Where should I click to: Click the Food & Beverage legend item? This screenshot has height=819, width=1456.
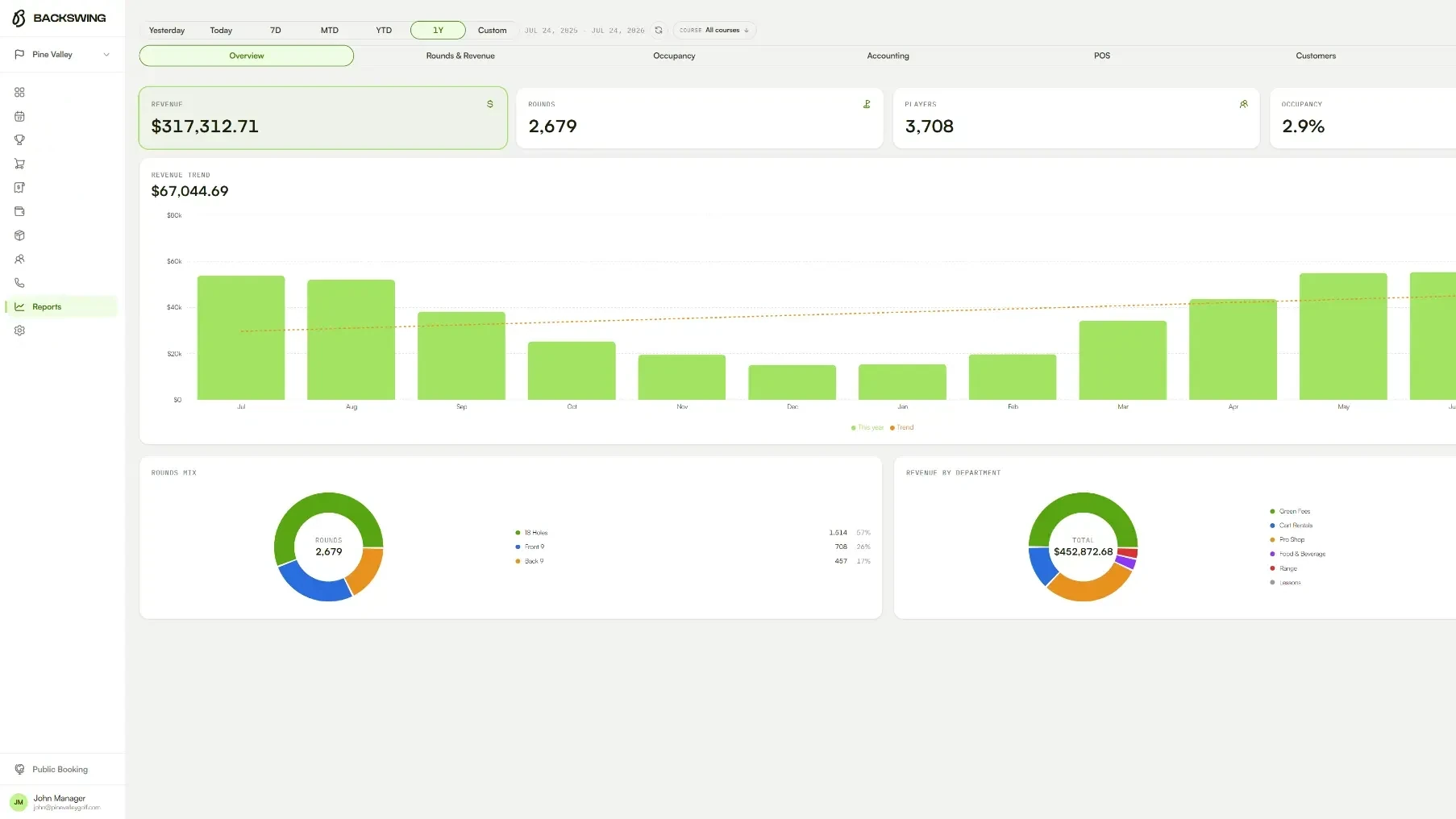1297,554
